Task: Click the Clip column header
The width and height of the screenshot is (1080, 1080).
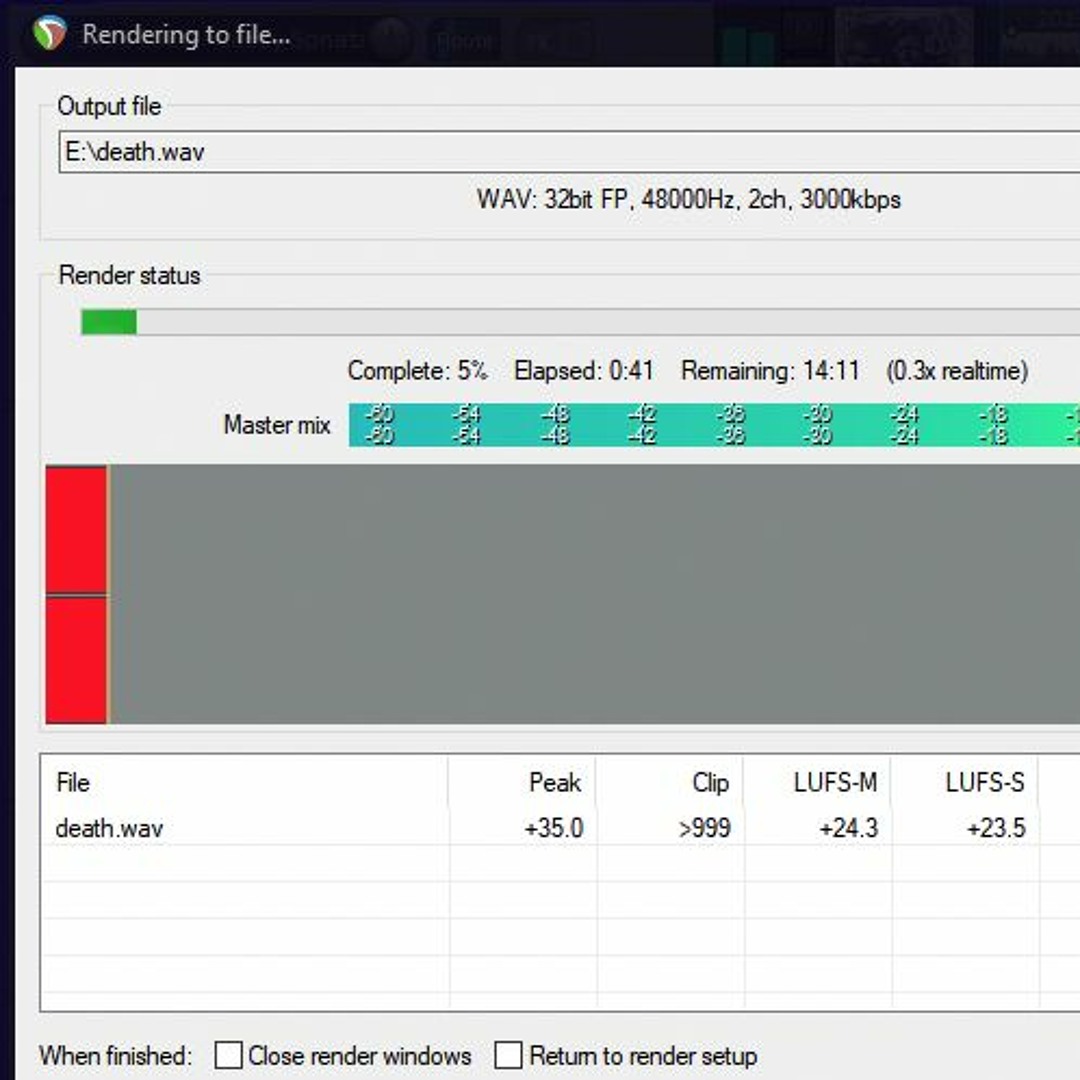Action: tap(710, 783)
